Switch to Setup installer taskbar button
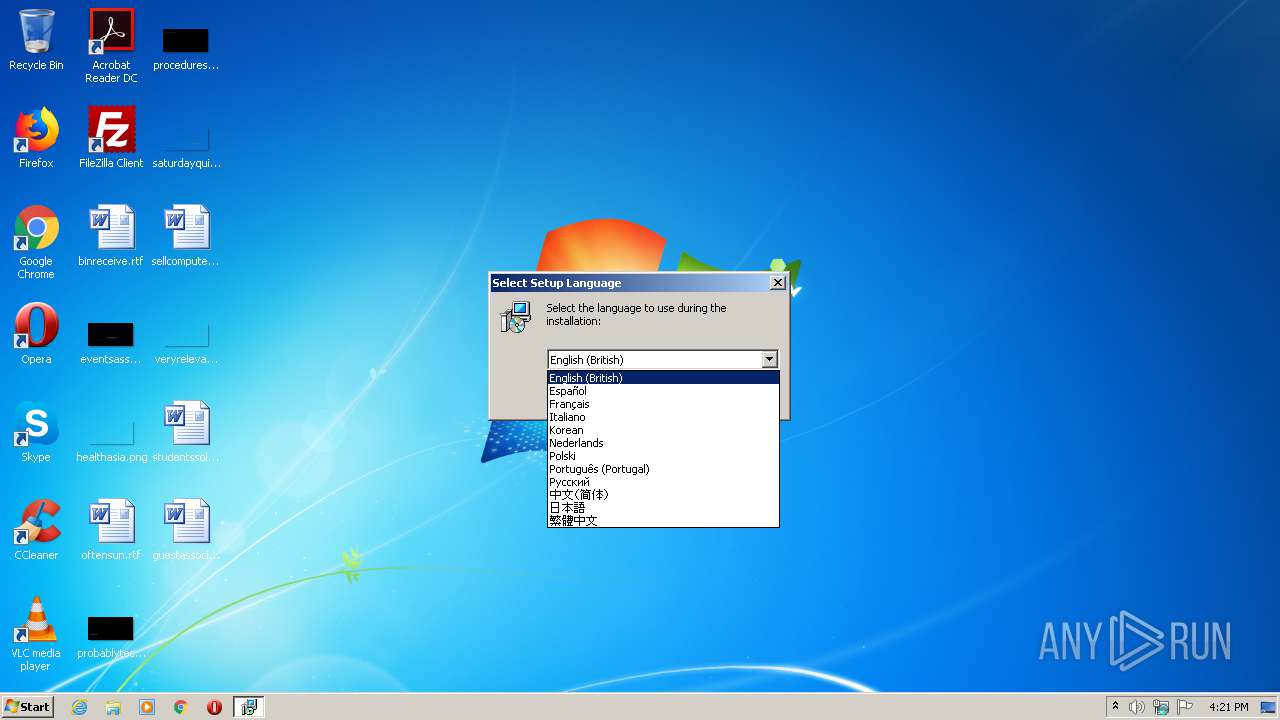The width and height of the screenshot is (1280, 720). click(249, 707)
